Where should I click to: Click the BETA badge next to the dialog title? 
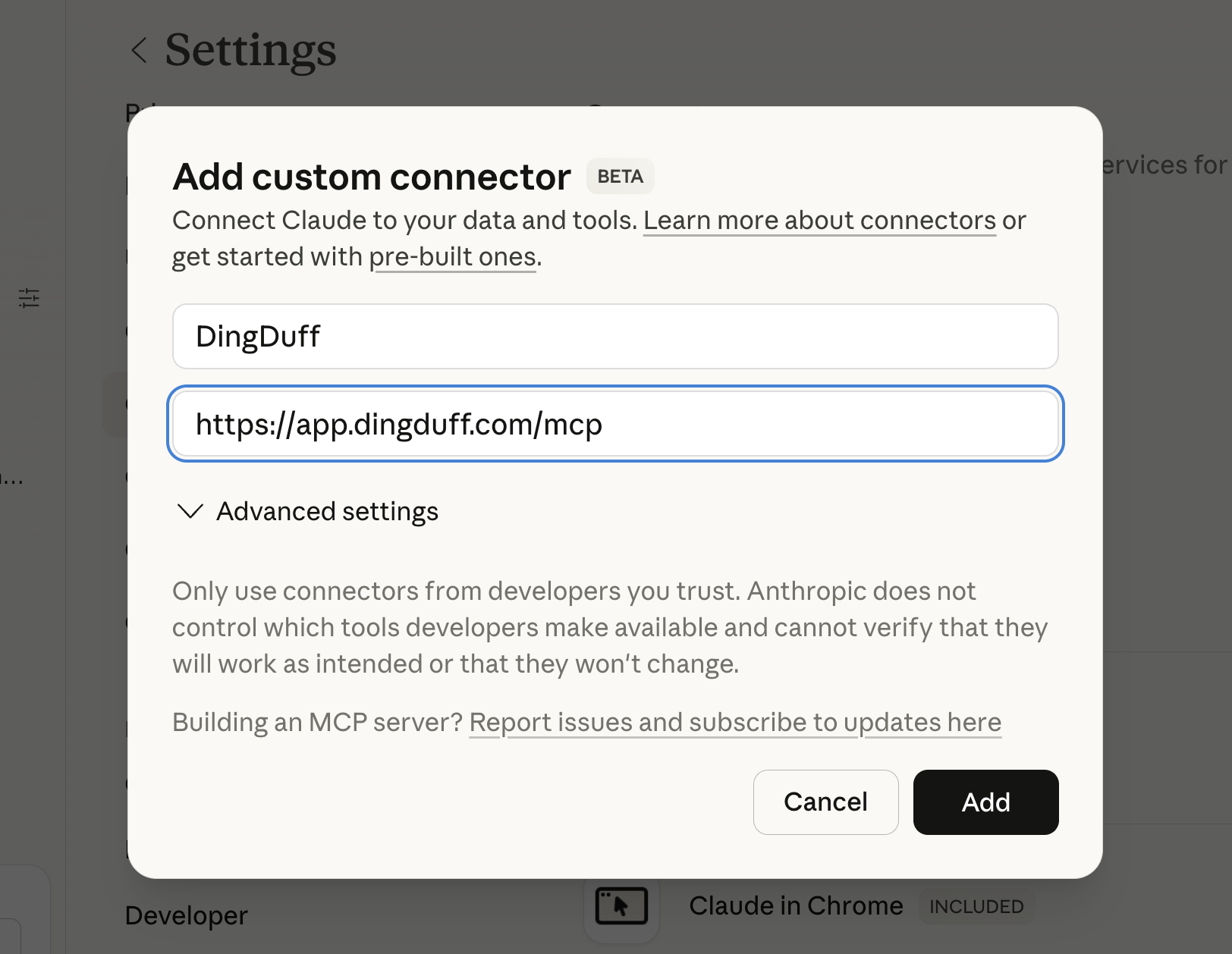[x=620, y=176]
